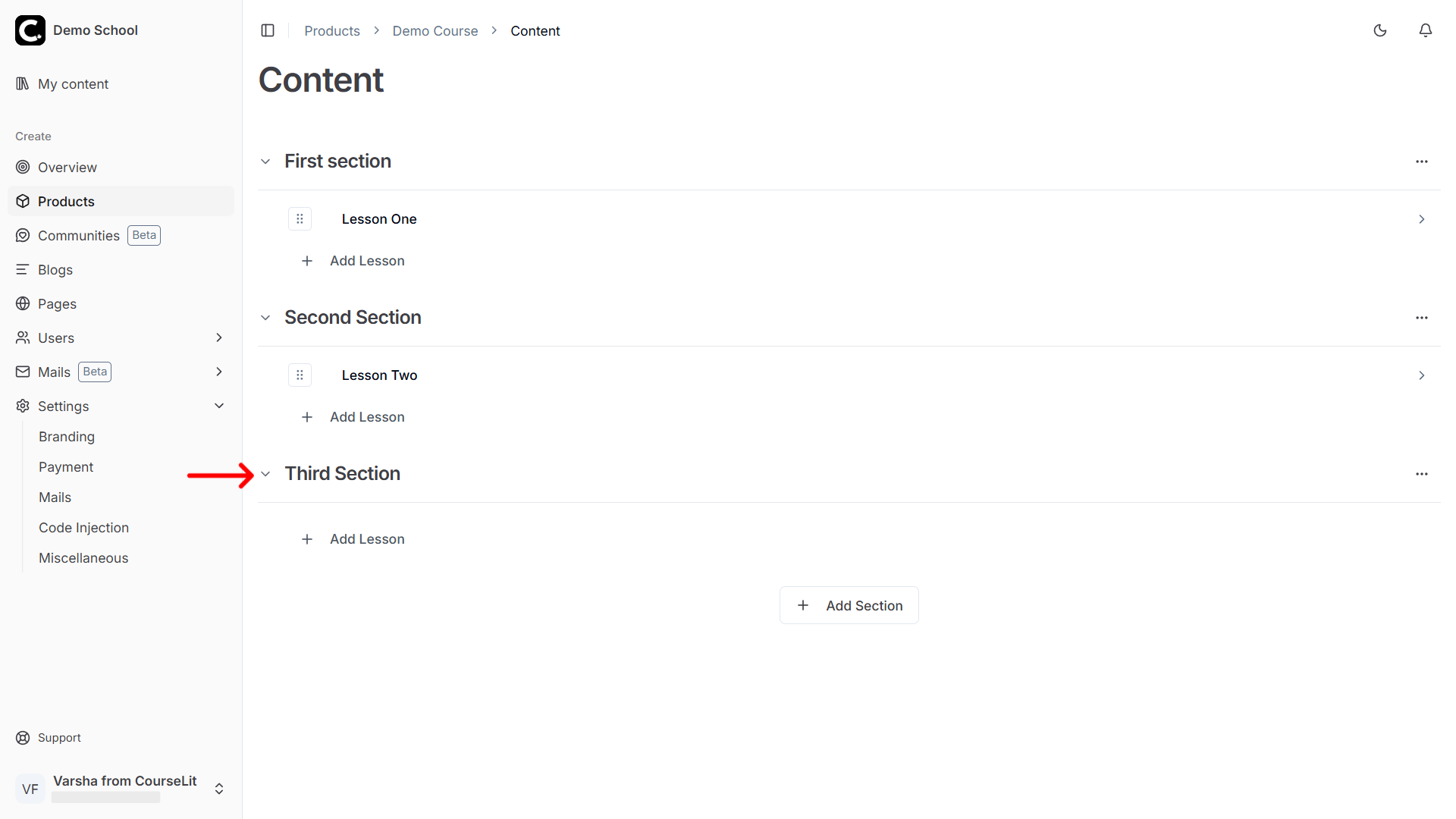
Task: Collapse the First section chevron
Action: tap(265, 161)
